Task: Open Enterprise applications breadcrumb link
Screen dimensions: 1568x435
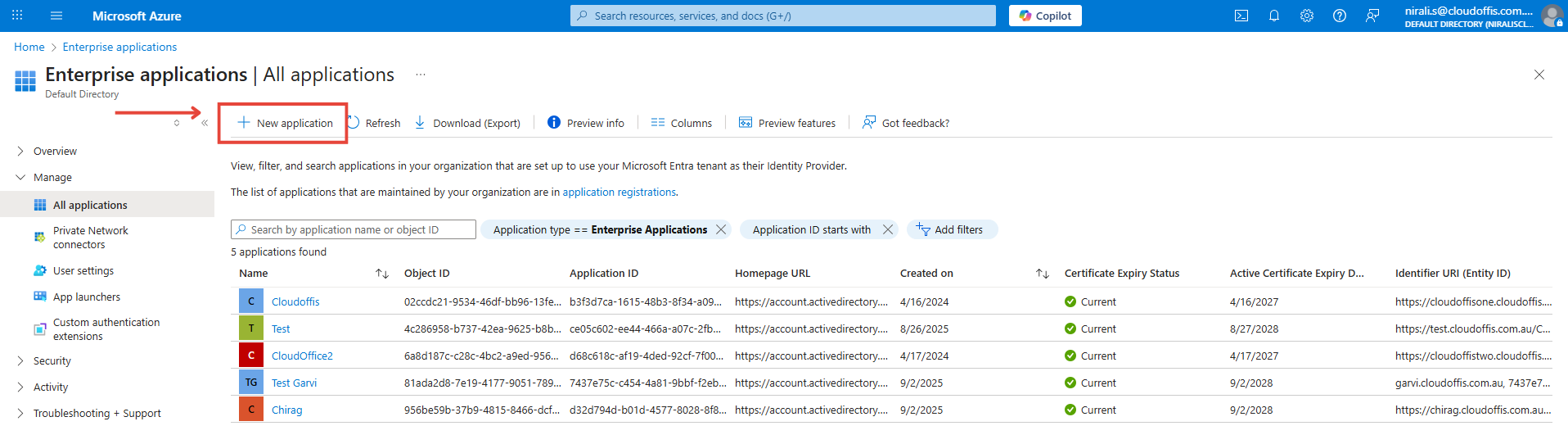Action: 119,47
